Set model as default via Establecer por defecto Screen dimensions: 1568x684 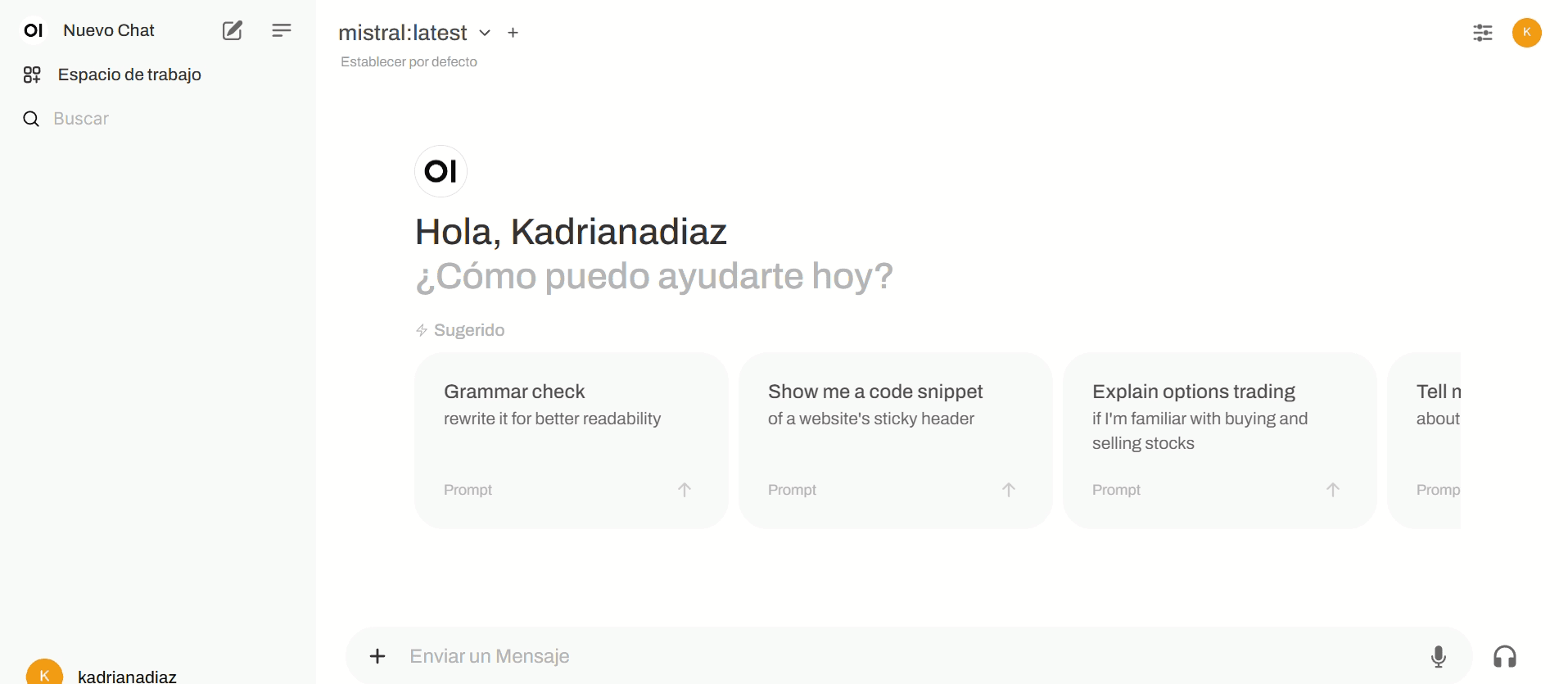click(409, 61)
